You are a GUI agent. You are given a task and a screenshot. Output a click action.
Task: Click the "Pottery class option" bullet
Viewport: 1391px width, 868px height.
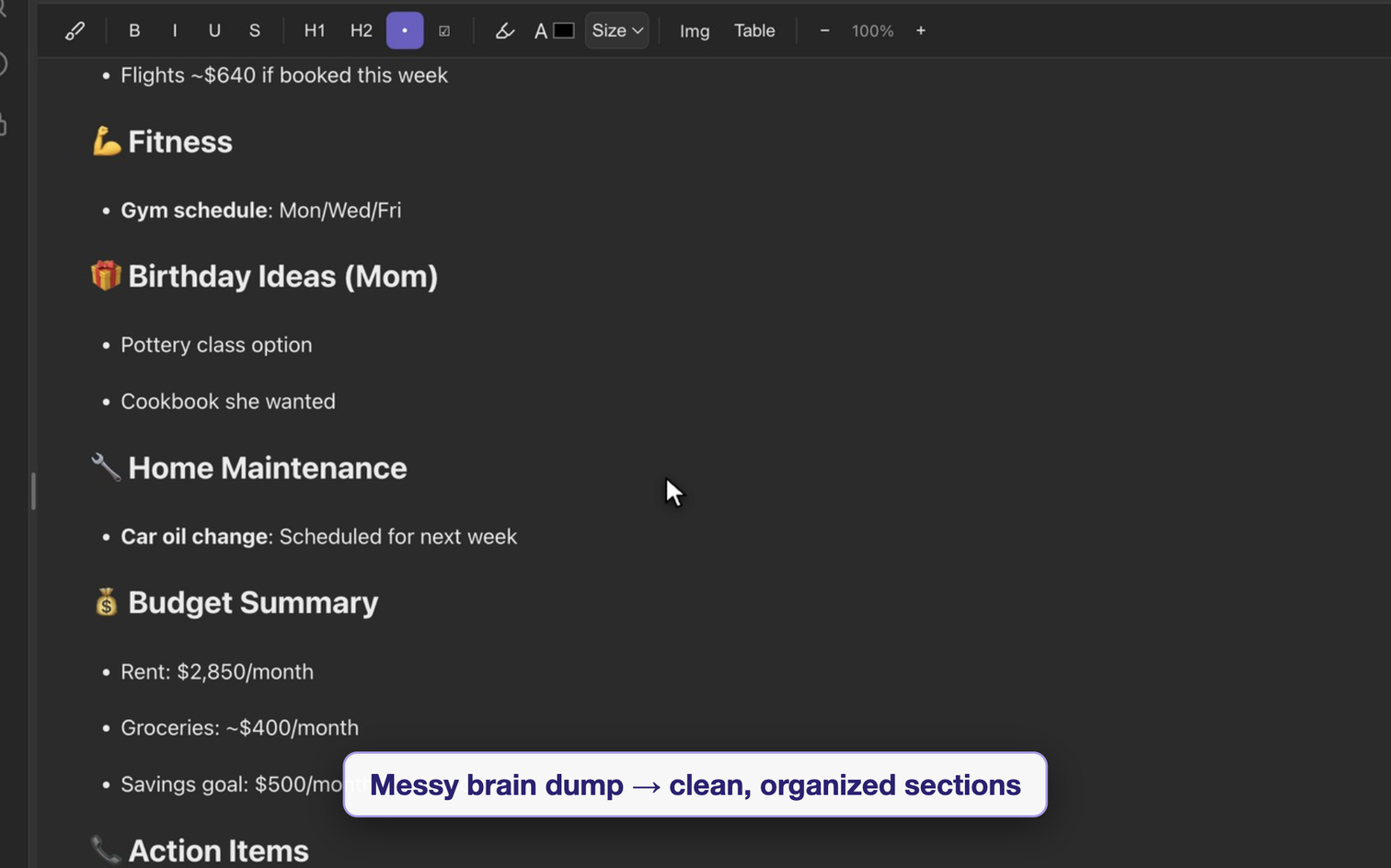click(x=216, y=345)
